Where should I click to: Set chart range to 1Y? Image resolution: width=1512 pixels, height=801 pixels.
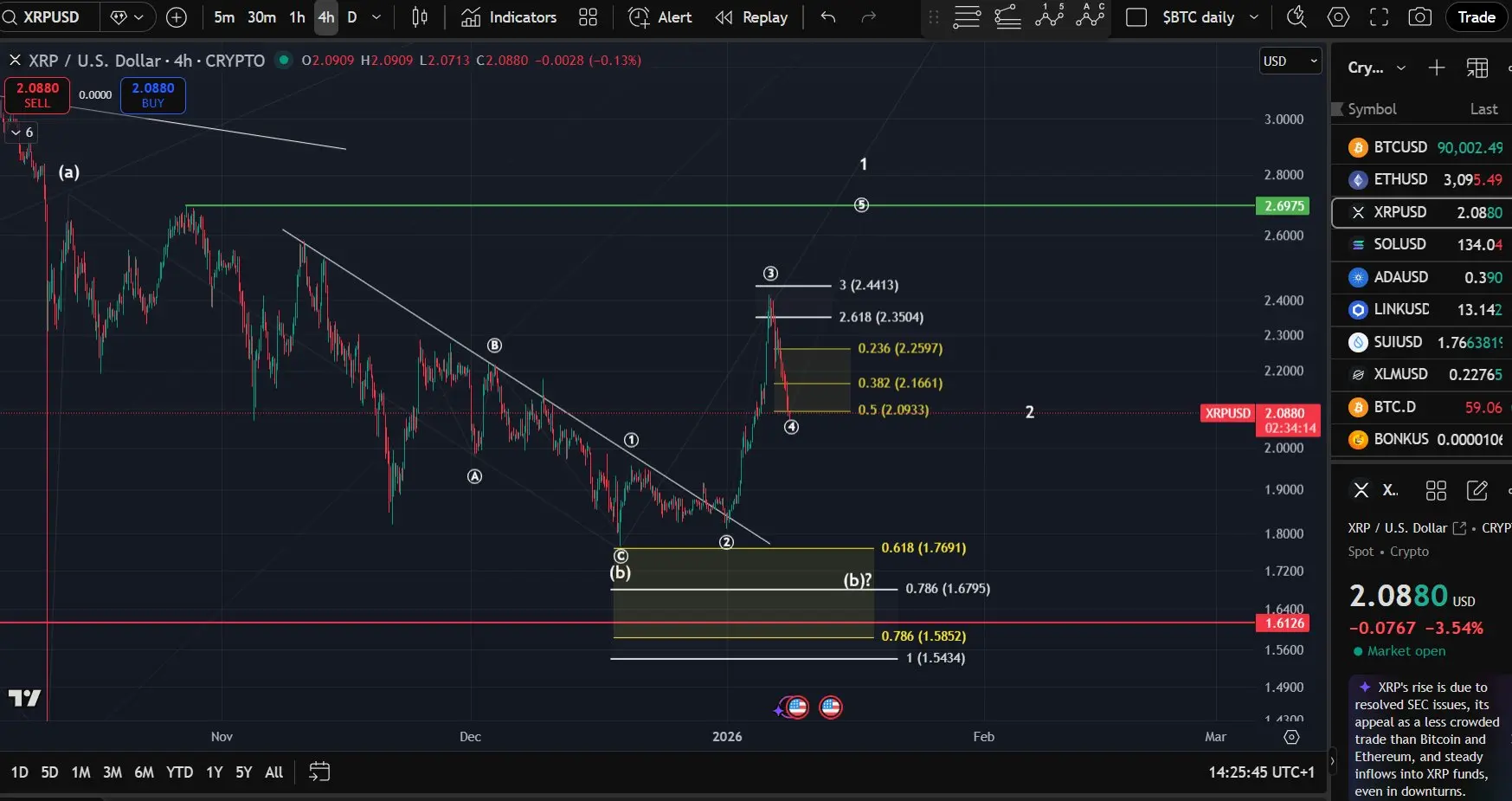click(x=215, y=772)
